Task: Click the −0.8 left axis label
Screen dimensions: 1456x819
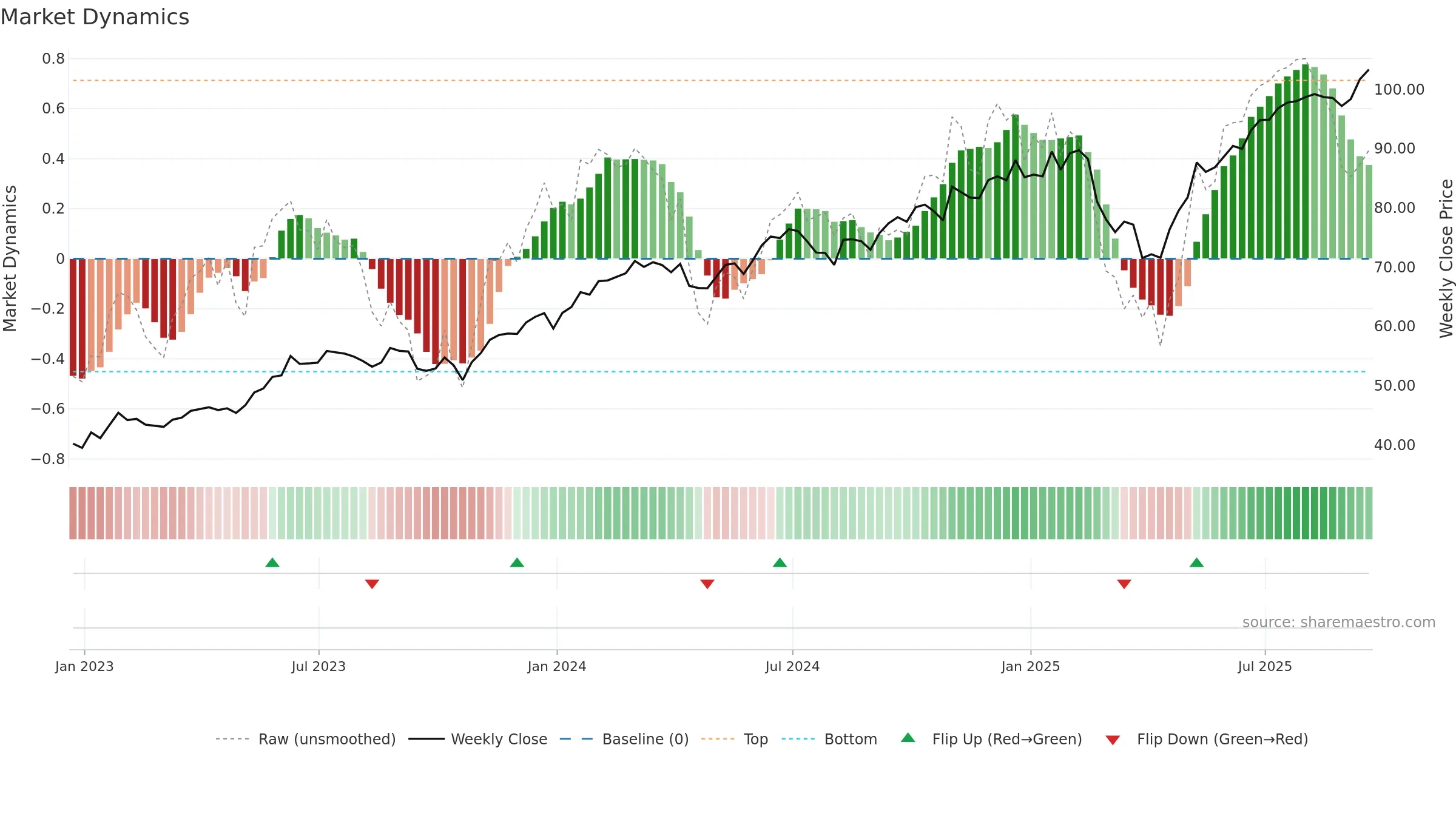Action: 48,459
